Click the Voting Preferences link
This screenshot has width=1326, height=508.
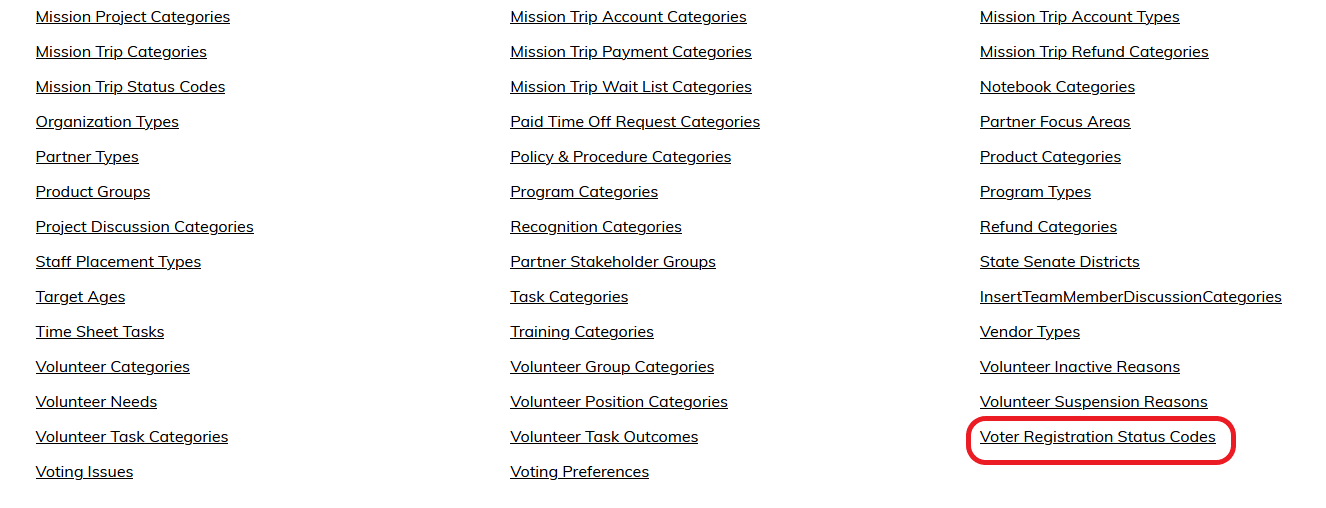tap(579, 472)
